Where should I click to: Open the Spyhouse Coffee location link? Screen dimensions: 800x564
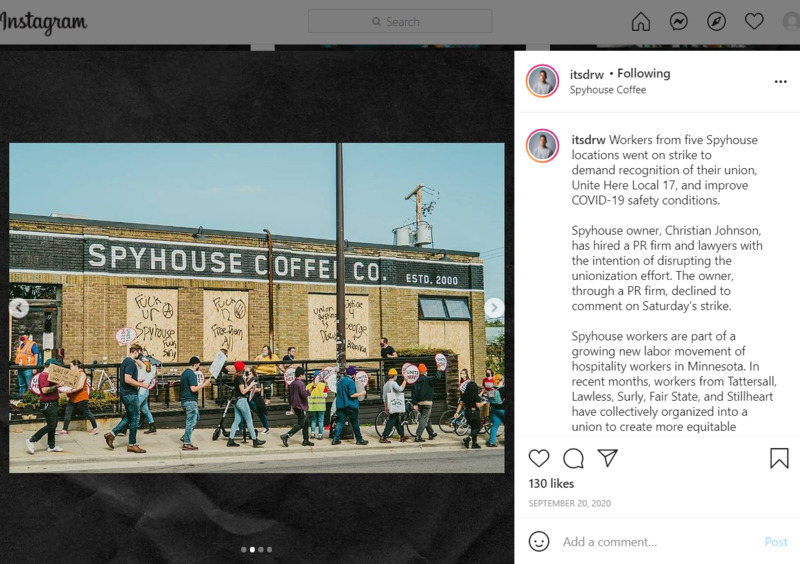(608, 90)
